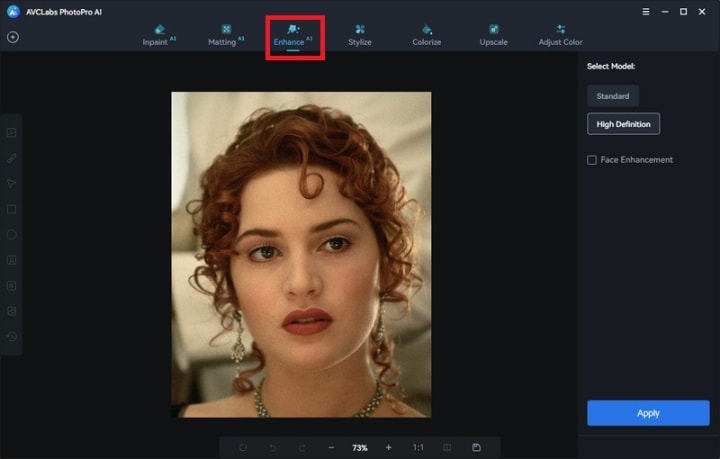Click the Apply button
The height and width of the screenshot is (459, 720).
[648, 413]
